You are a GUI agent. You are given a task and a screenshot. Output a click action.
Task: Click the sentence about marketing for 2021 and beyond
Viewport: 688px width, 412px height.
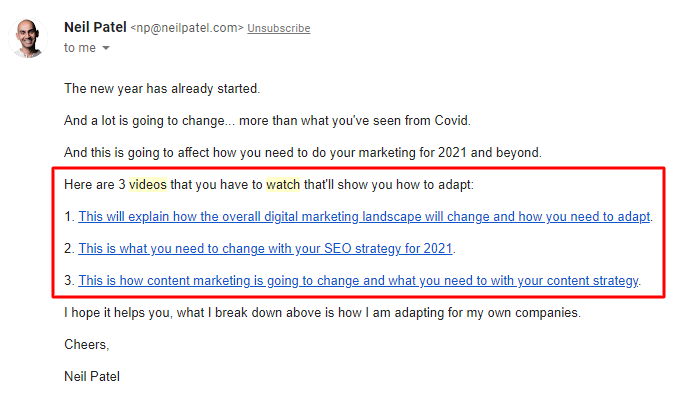click(x=303, y=153)
